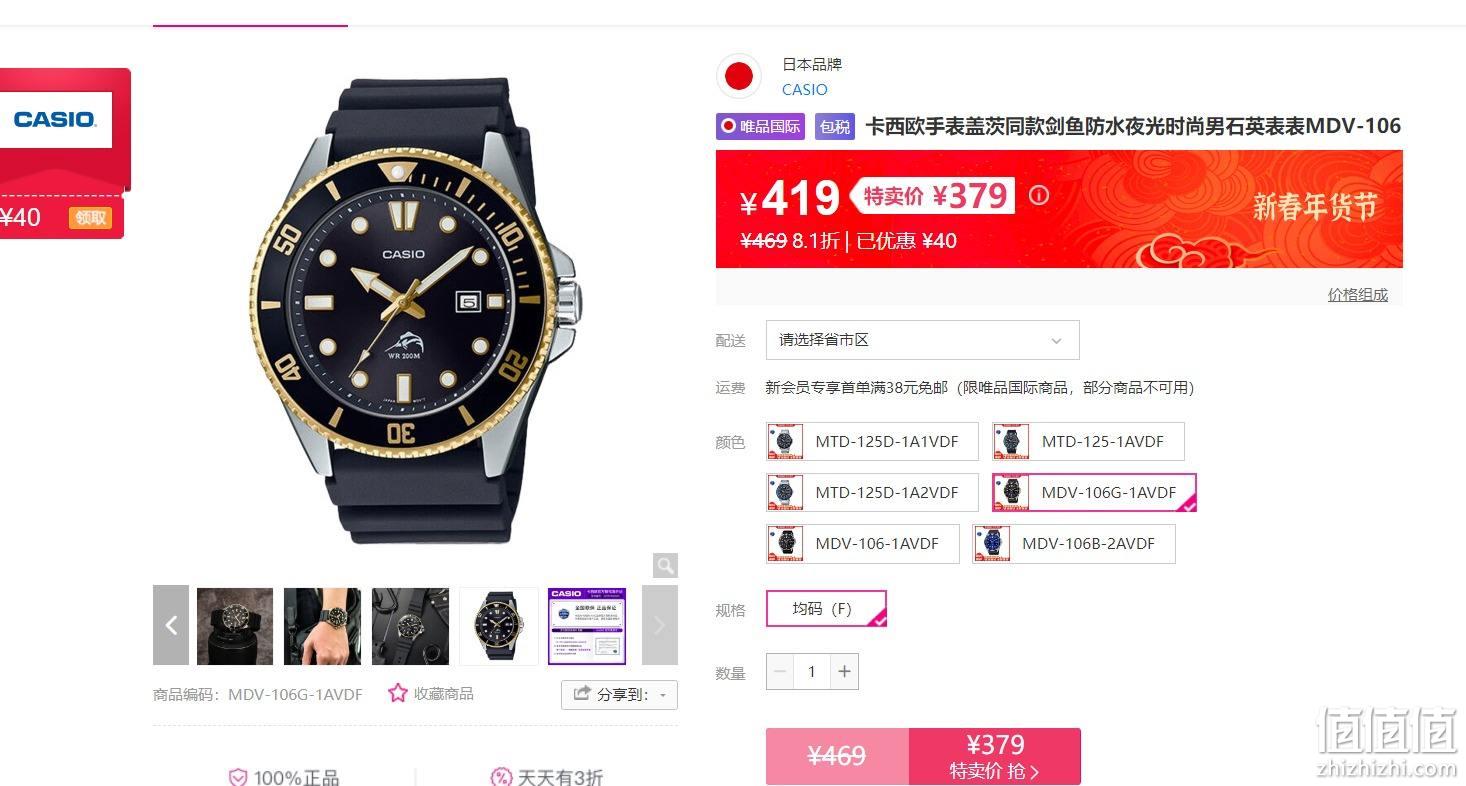This screenshot has height=786, width=1466.
Task: Select color option MDV-106B-2AVDF
Action: tap(1074, 544)
